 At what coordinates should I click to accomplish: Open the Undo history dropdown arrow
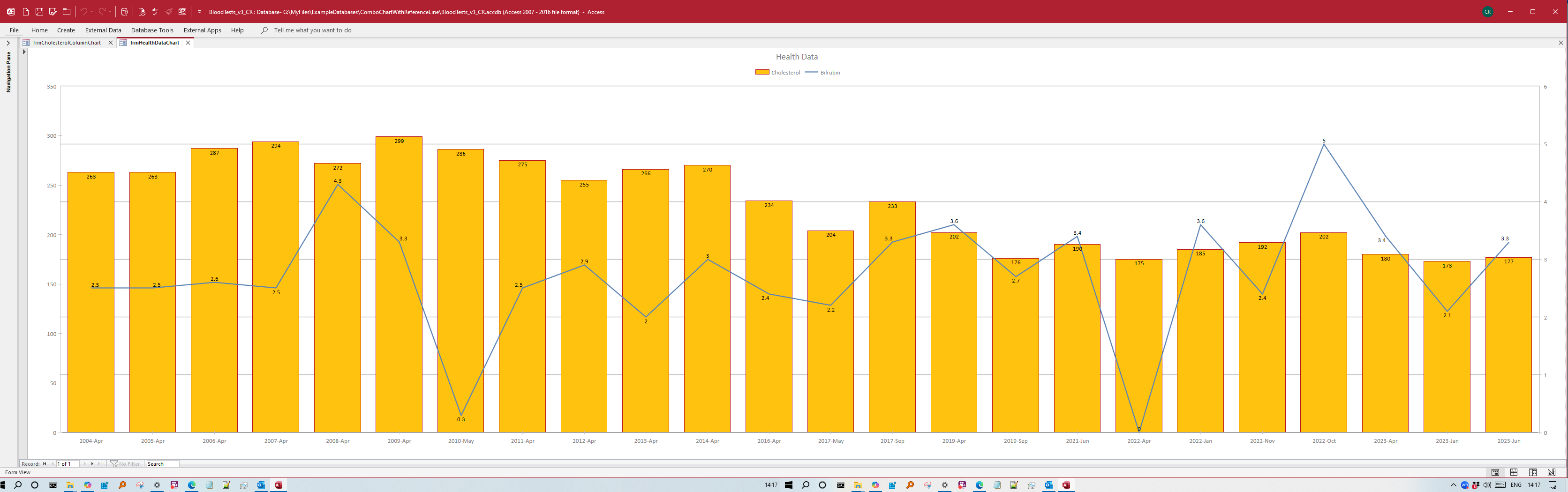[x=92, y=12]
